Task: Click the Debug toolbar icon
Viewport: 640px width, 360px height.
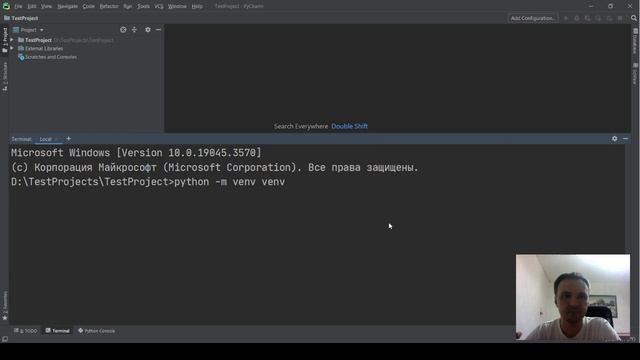Action: (577, 18)
